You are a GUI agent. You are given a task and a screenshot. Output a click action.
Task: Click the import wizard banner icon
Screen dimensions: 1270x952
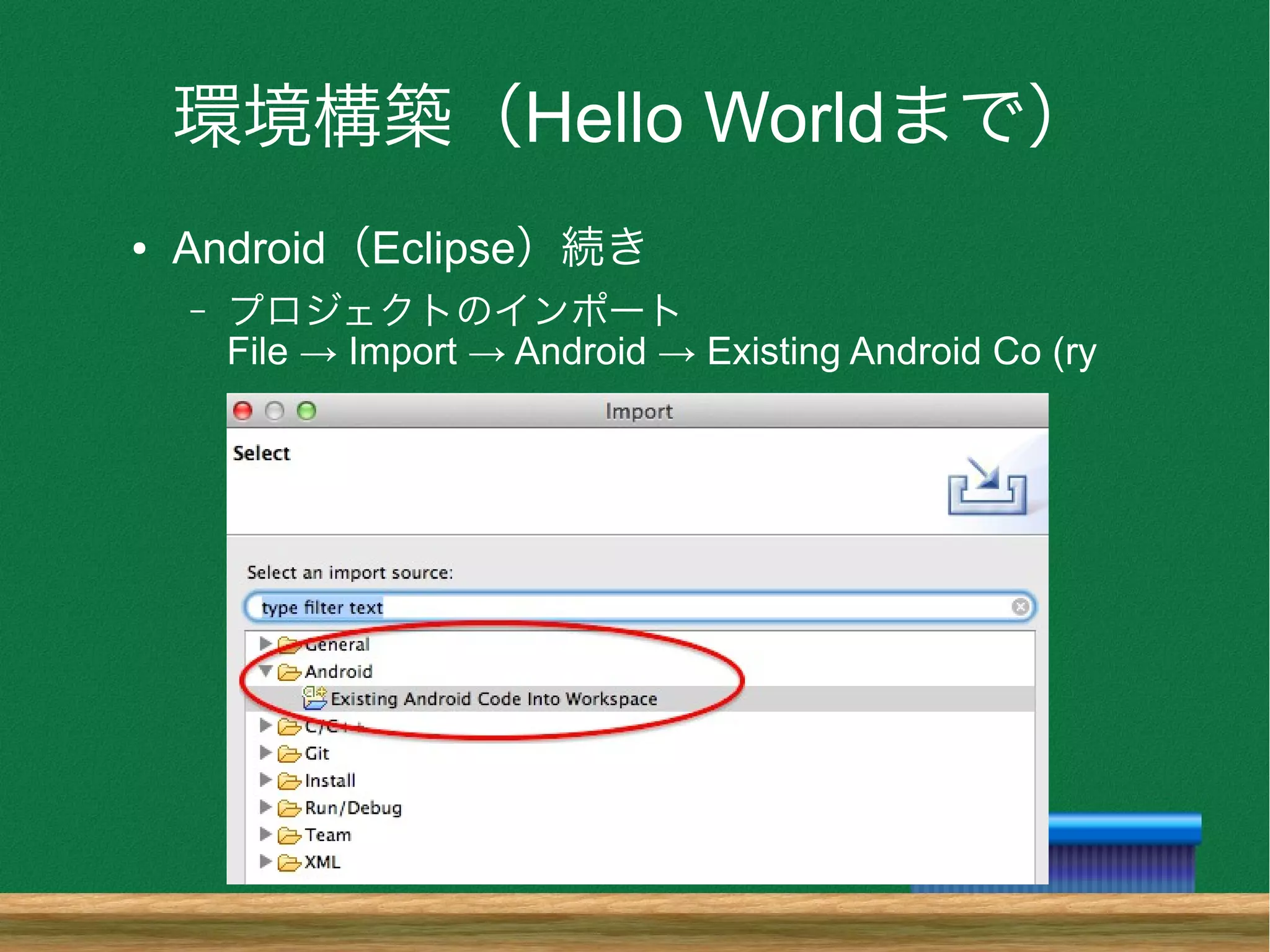pos(987,487)
